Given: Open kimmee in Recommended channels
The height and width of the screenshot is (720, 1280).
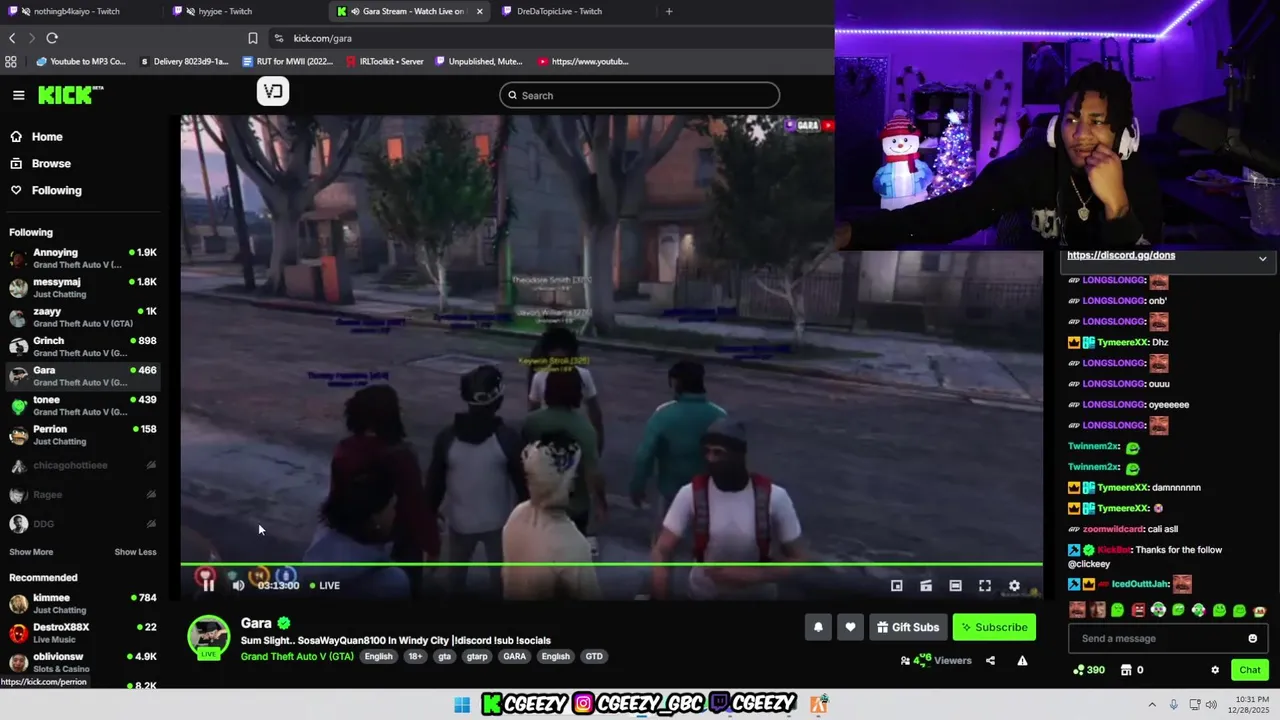Looking at the screenshot, I should [x=83, y=603].
